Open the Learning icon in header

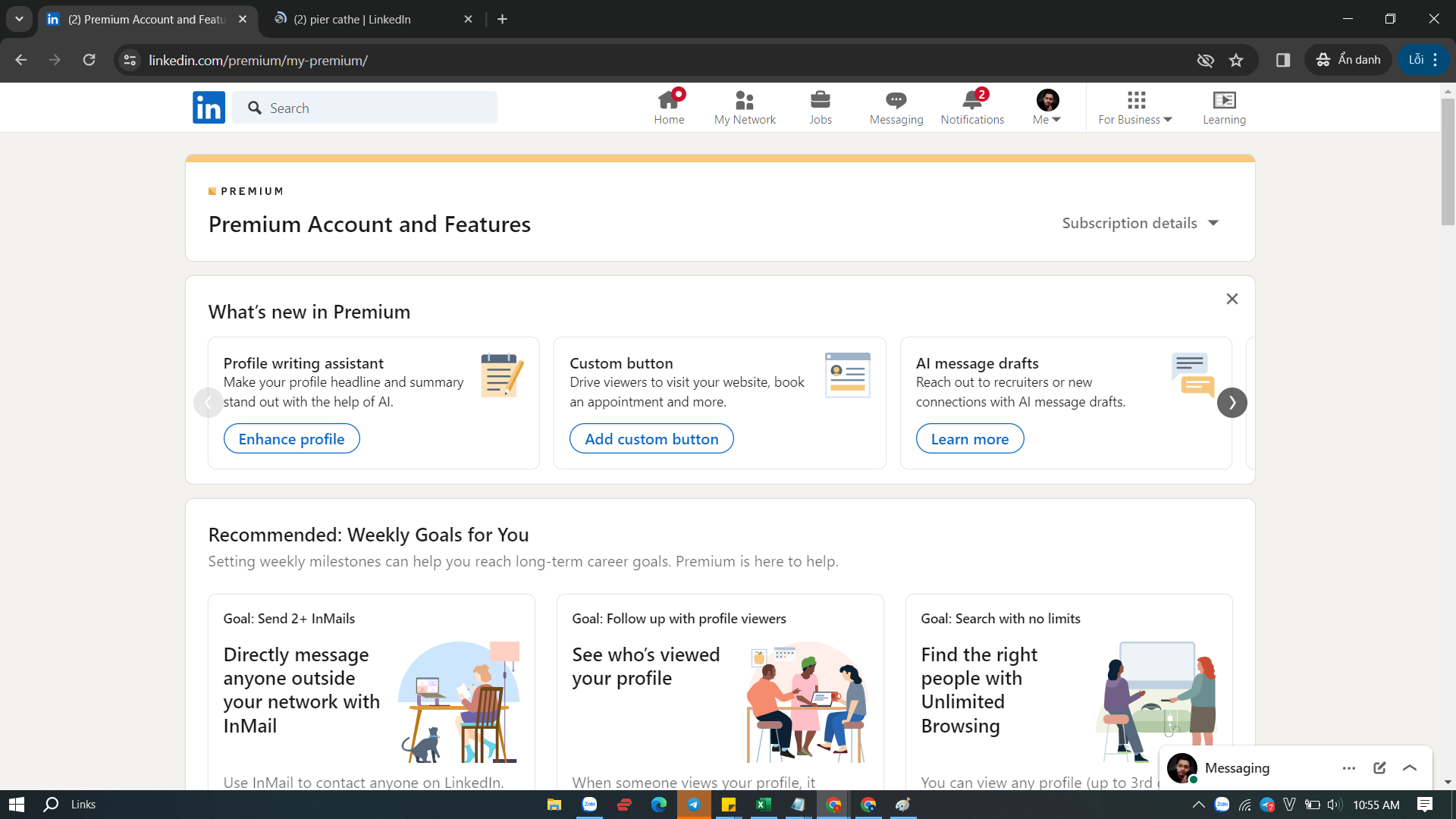(1224, 107)
